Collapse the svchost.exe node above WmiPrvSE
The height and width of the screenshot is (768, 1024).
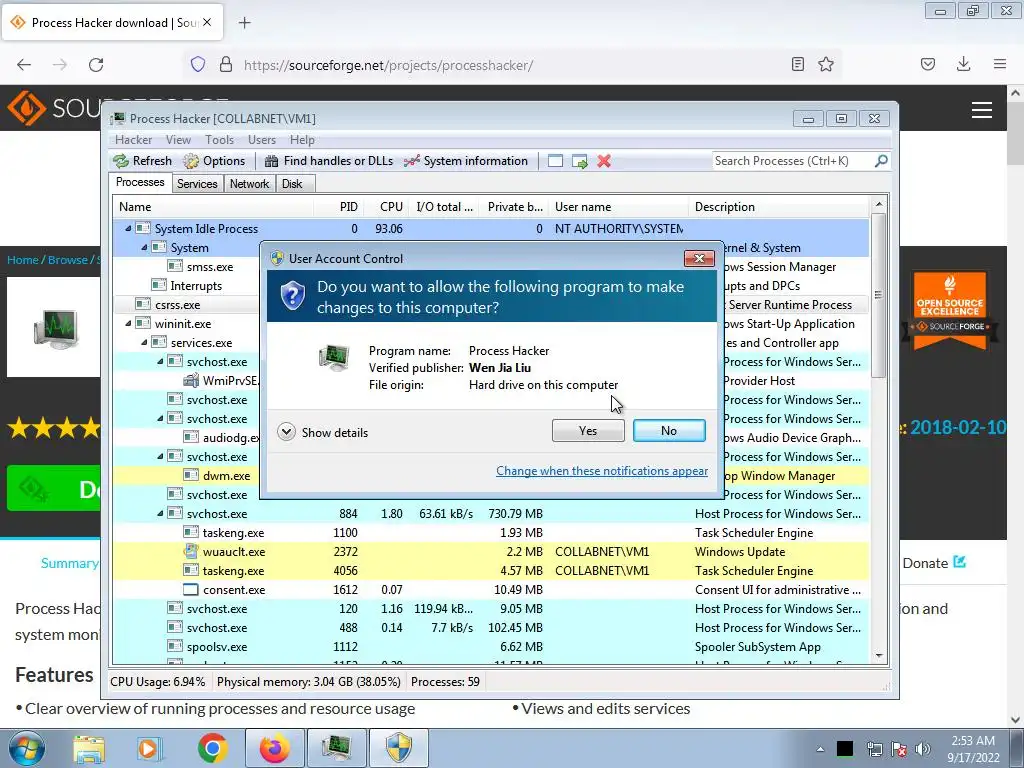coord(160,361)
